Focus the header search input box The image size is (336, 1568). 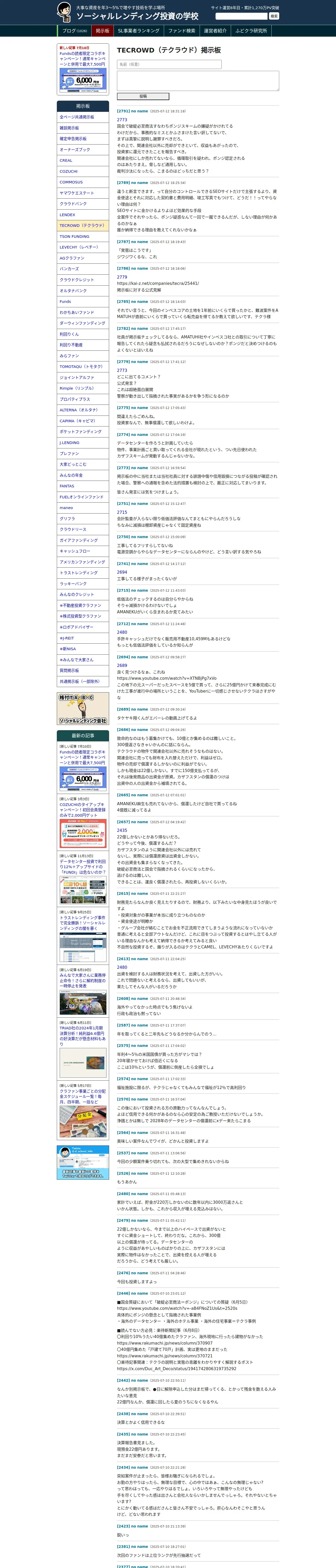click(242, 16)
